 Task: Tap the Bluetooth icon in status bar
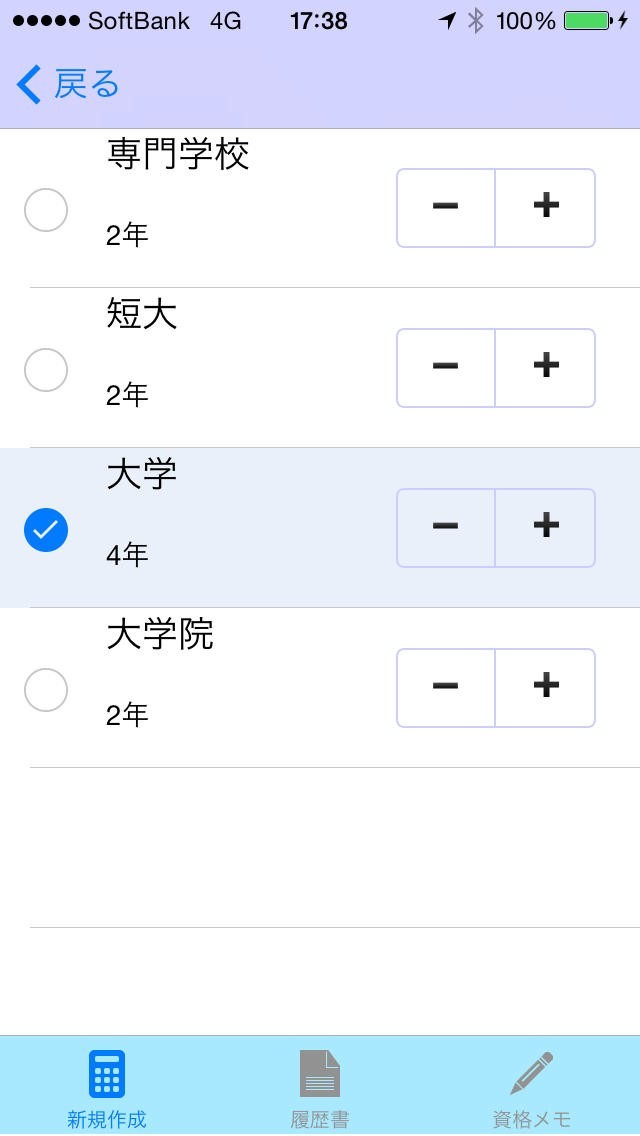point(476,21)
